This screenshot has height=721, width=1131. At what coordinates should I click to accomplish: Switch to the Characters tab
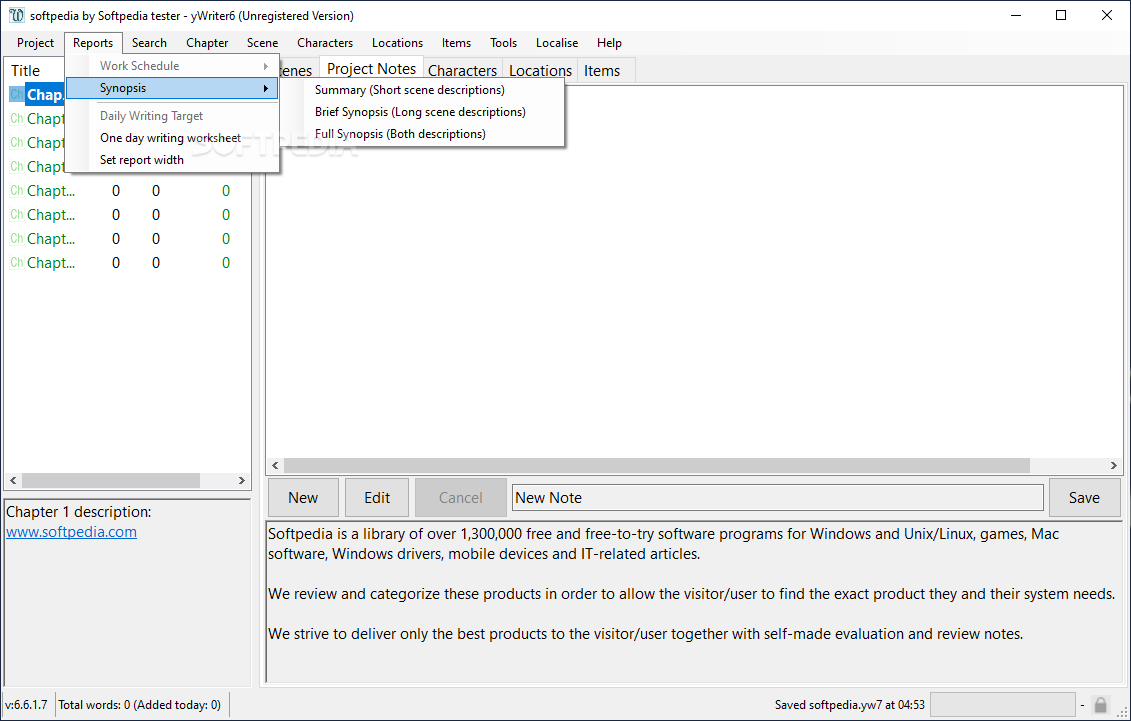[x=462, y=71]
